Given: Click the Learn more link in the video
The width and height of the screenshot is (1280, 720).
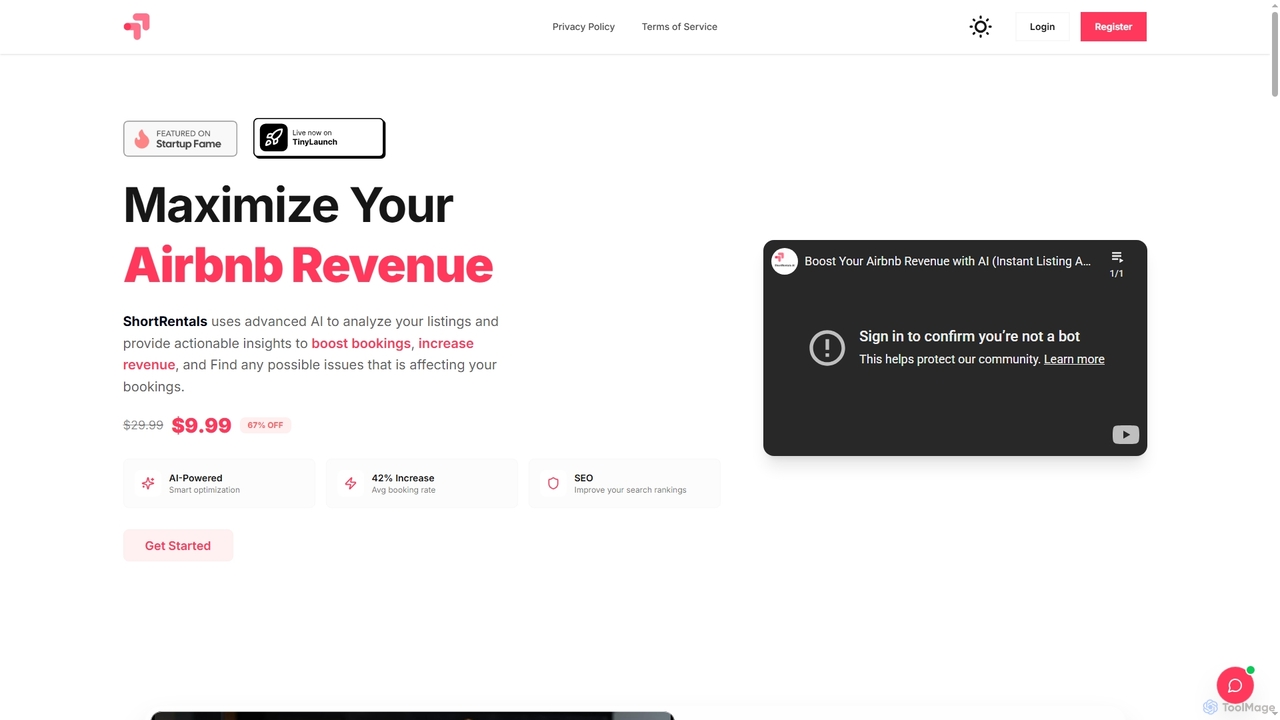Looking at the screenshot, I should coord(1074,359).
